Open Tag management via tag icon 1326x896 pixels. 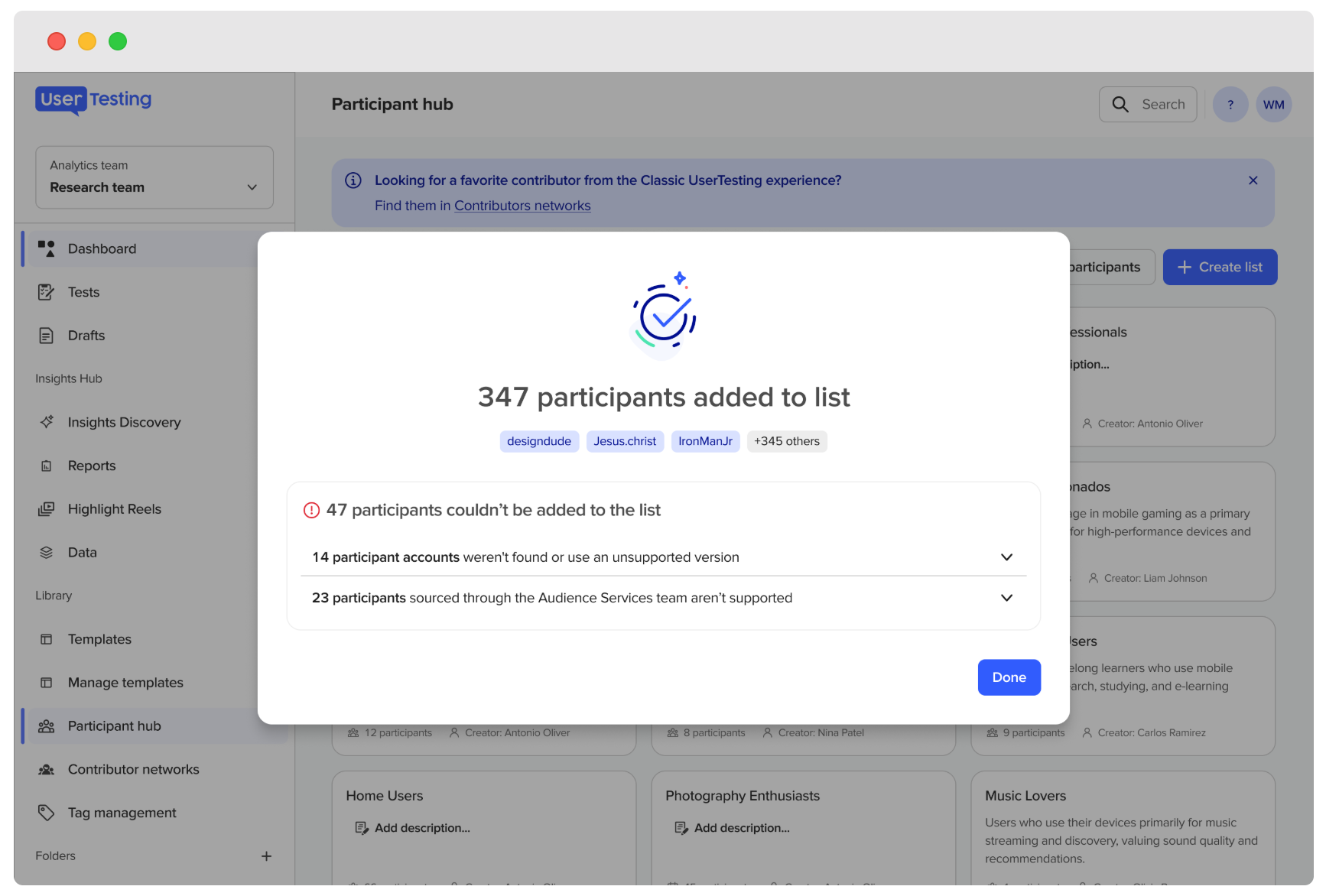coord(46,813)
